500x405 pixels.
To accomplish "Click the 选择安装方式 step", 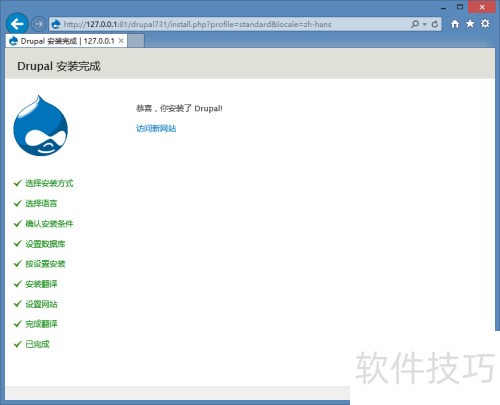I will point(49,183).
